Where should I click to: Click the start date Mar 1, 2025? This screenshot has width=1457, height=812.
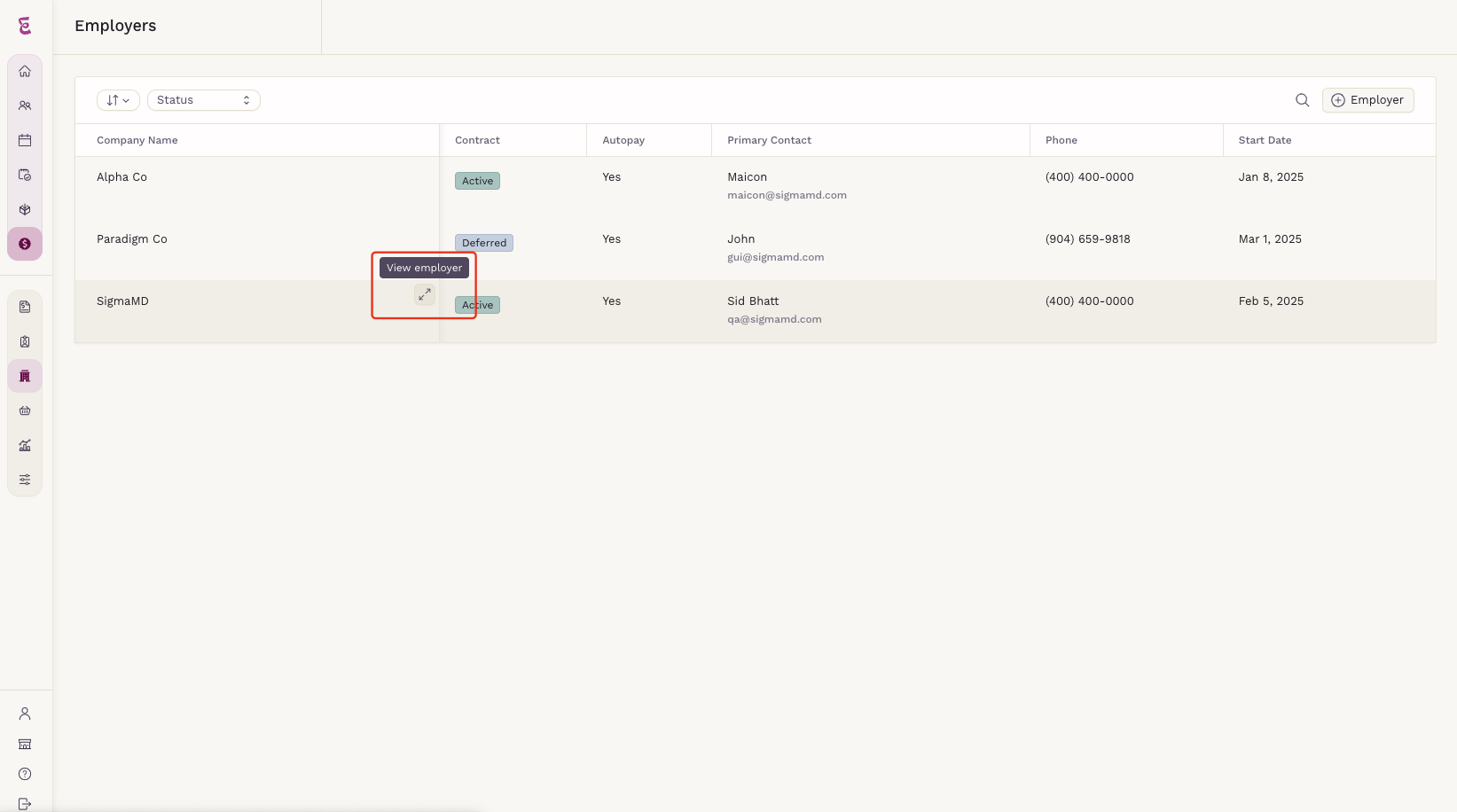pos(1270,239)
